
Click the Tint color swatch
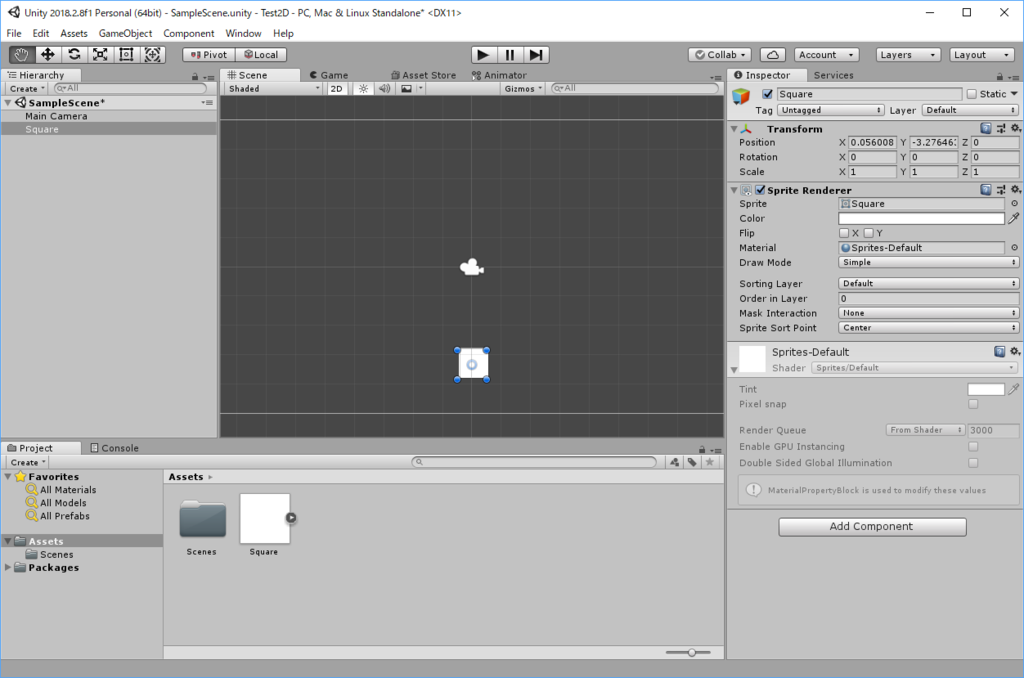985,389
